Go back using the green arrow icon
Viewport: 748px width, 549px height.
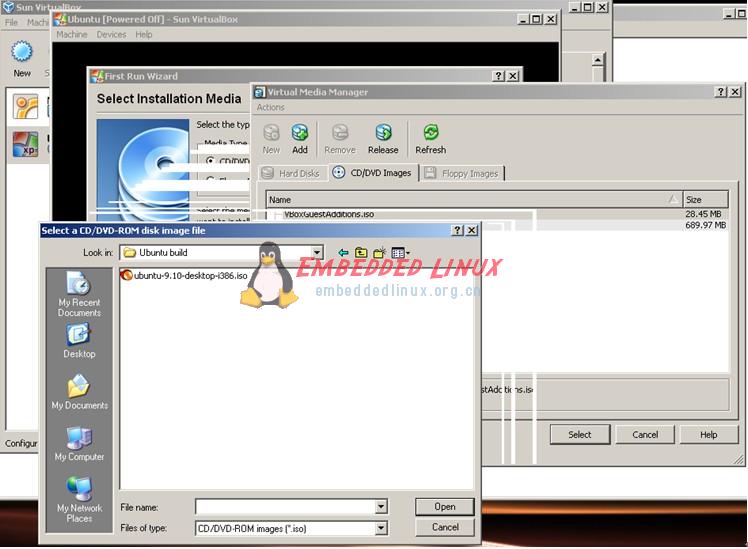(x=343, y=253)
